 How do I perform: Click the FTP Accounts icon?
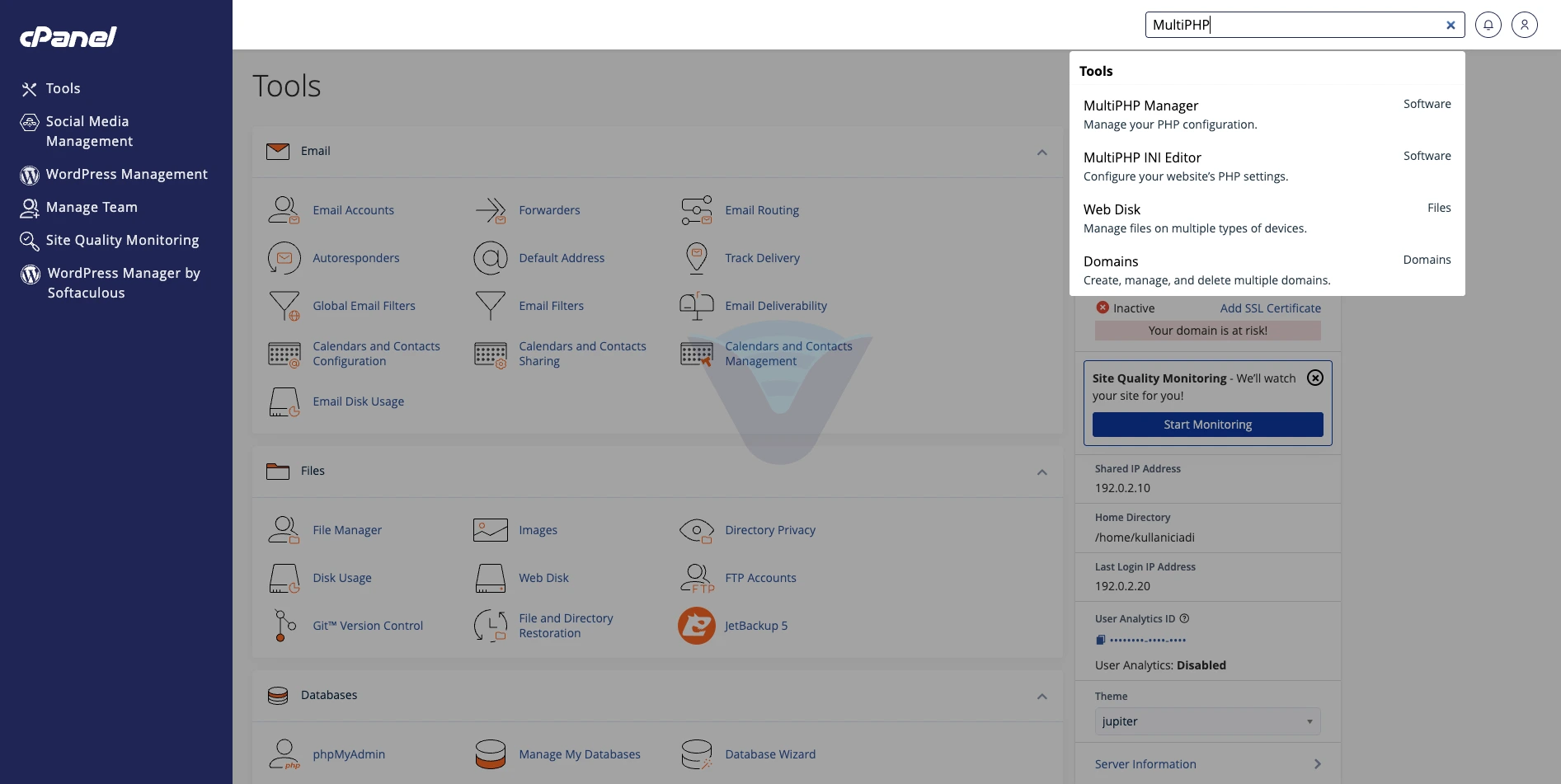click(697, 578)
